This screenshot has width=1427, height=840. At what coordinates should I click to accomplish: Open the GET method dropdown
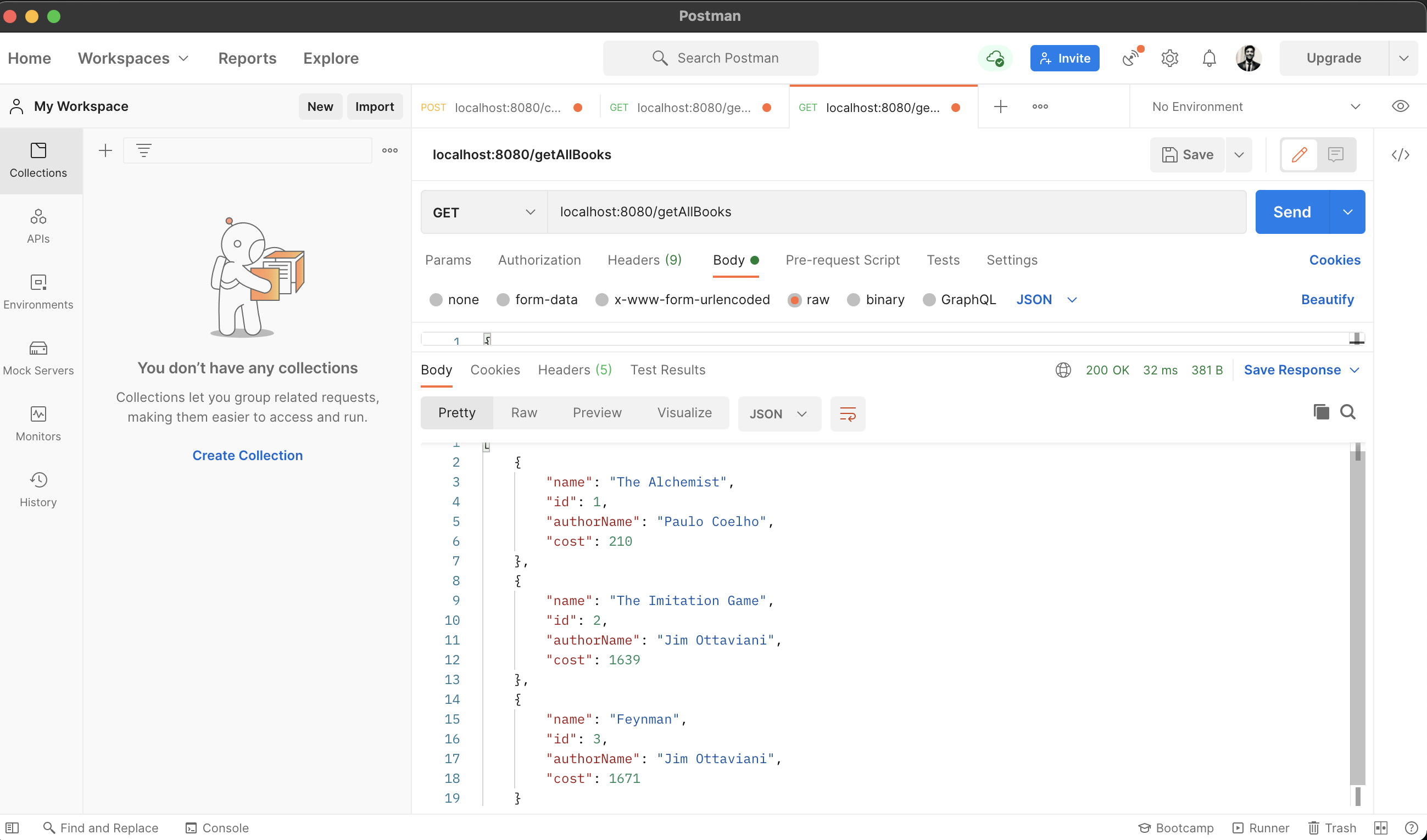[484, 212]
